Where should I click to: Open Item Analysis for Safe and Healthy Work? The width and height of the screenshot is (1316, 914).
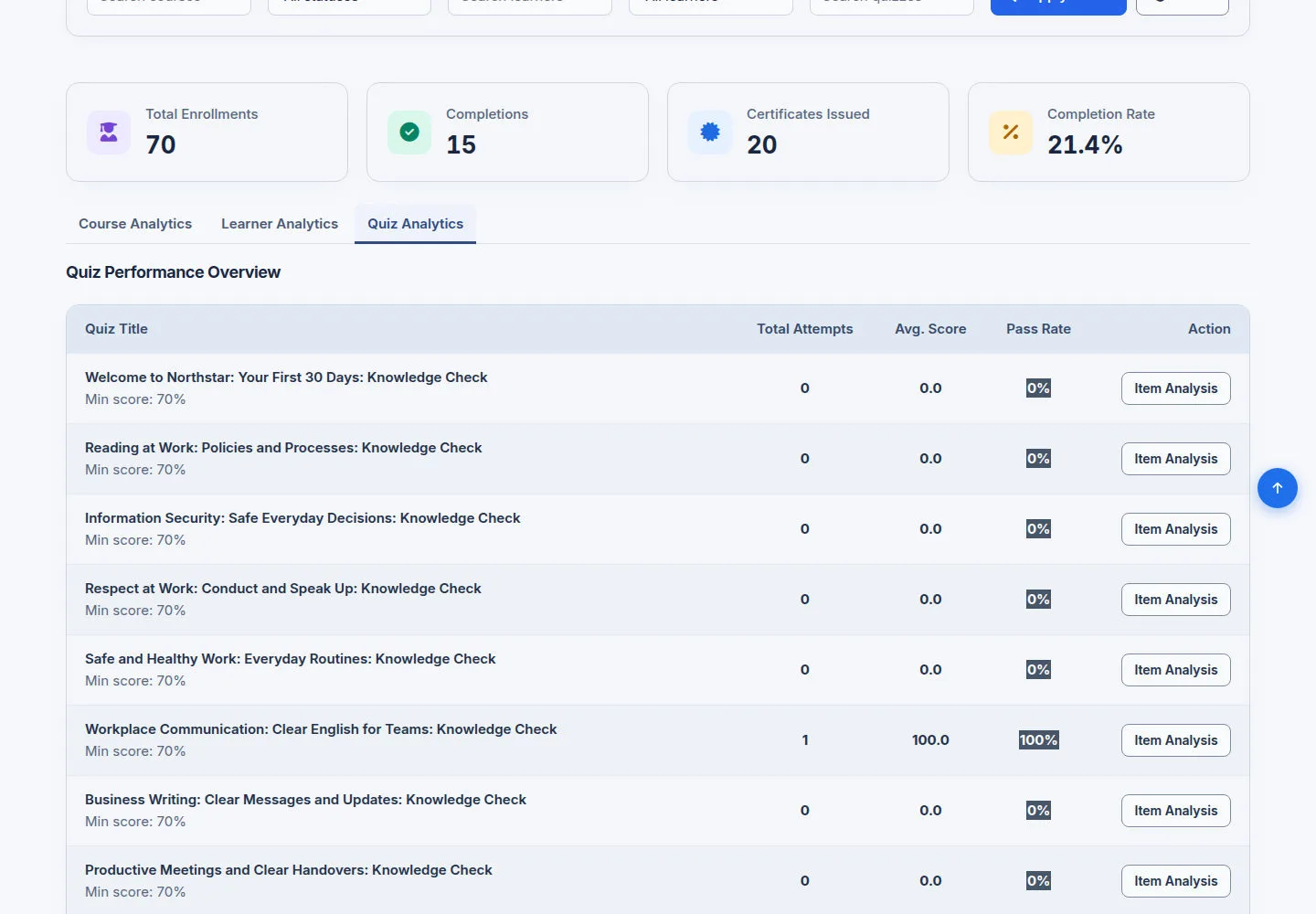click(x=1175, y=670)
